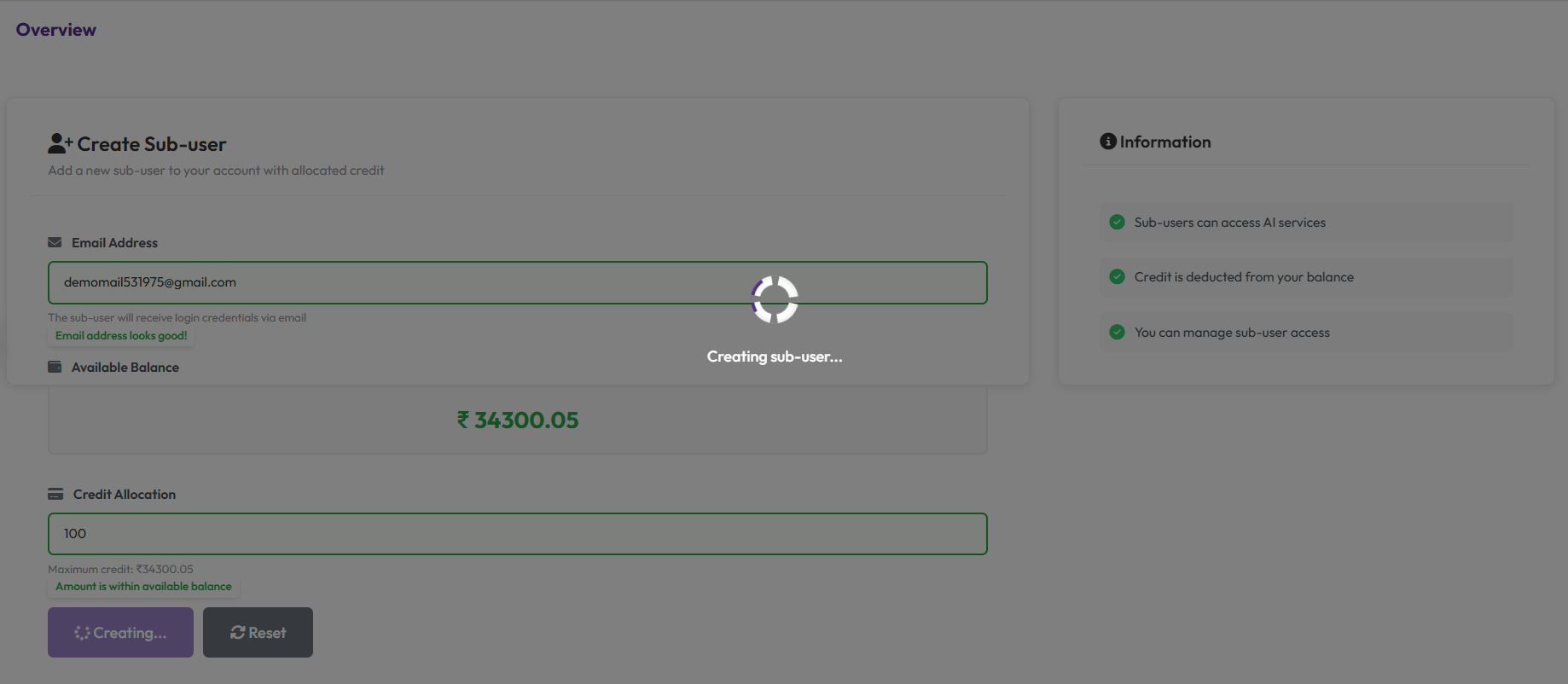Click 'Amount is within available balance' message

143,587
